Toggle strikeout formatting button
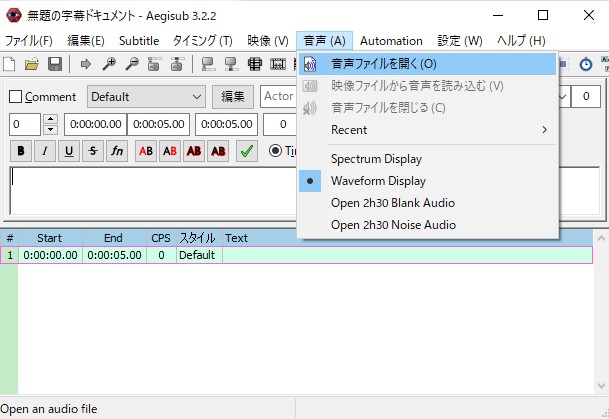 click(93, 151)
